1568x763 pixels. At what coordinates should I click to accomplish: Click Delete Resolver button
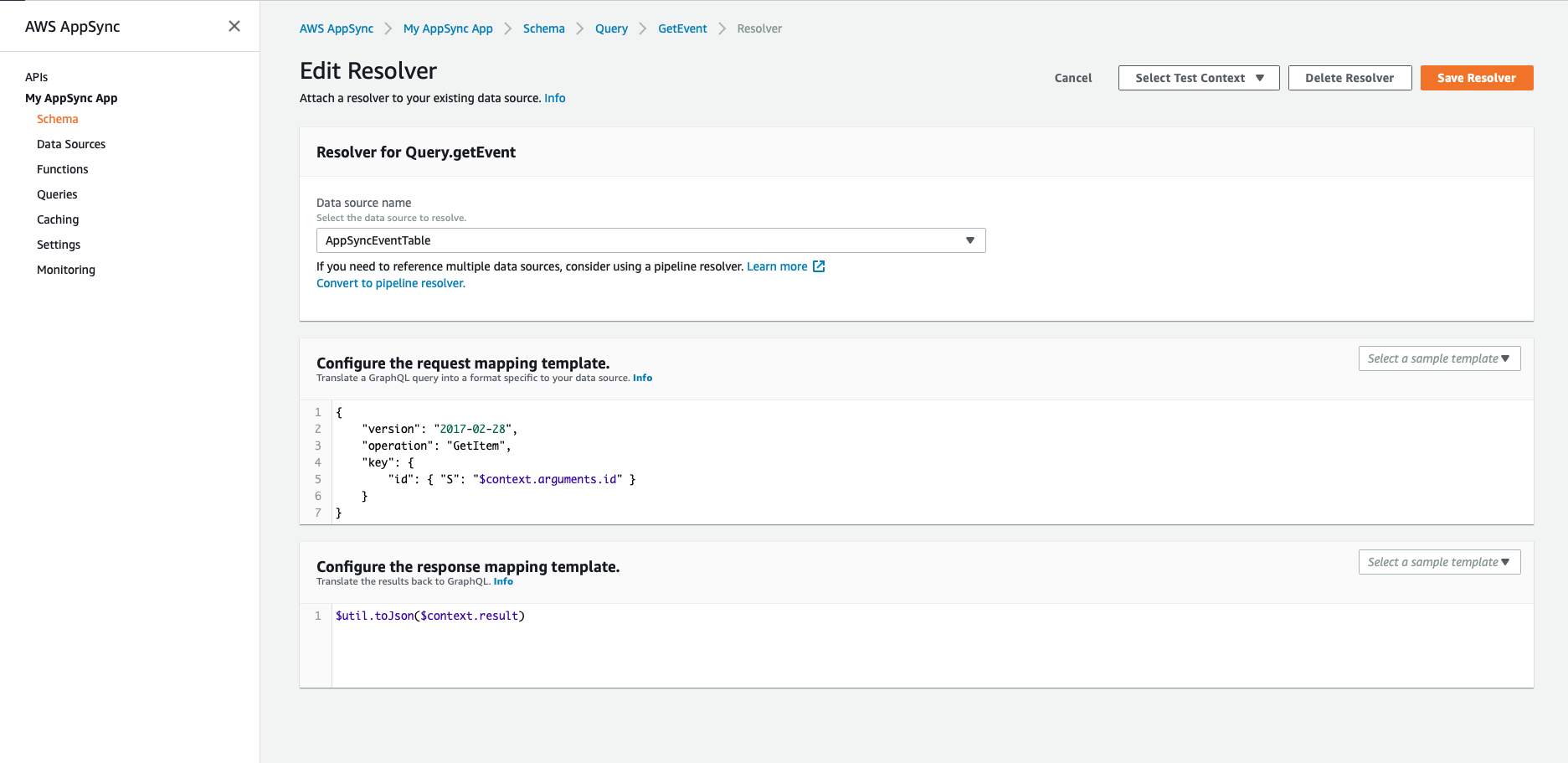pyautogui.click(x=1350, y=78)
